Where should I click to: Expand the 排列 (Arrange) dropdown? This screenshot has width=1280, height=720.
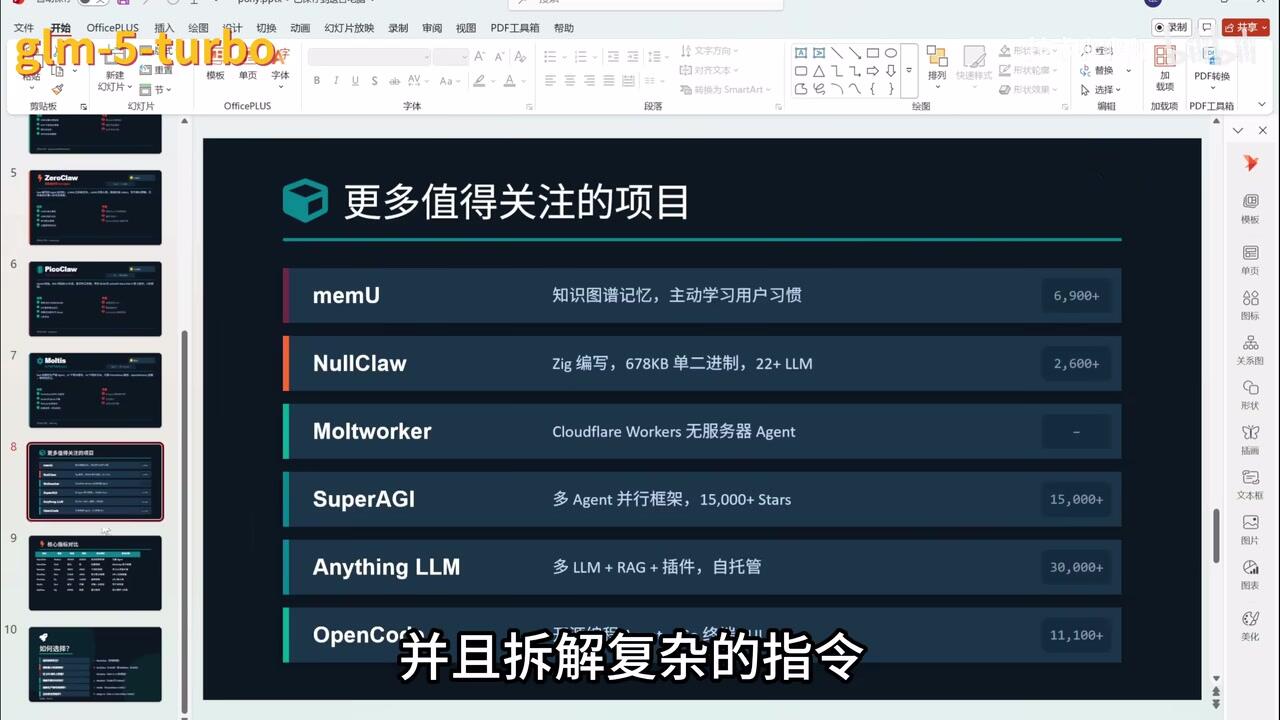tap(937, 86)
